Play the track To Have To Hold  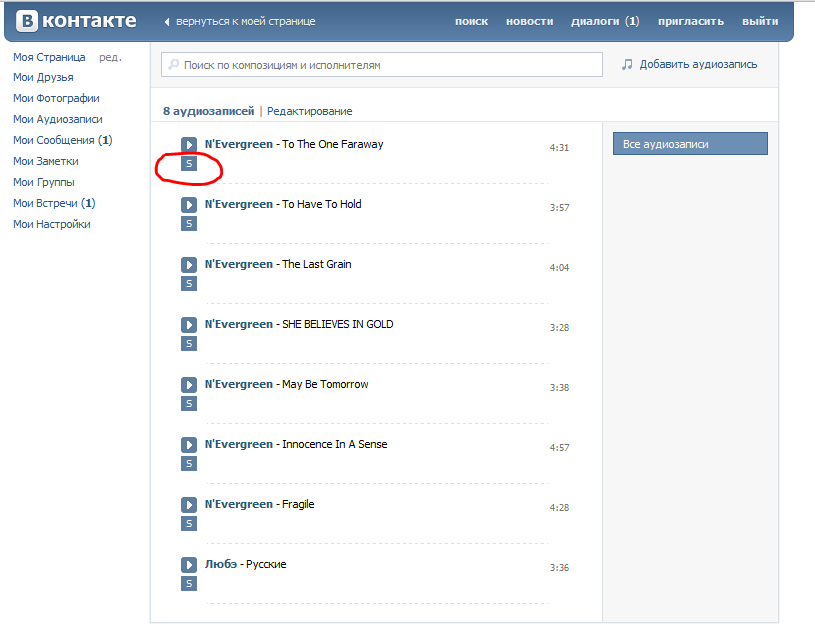[188, 205]
